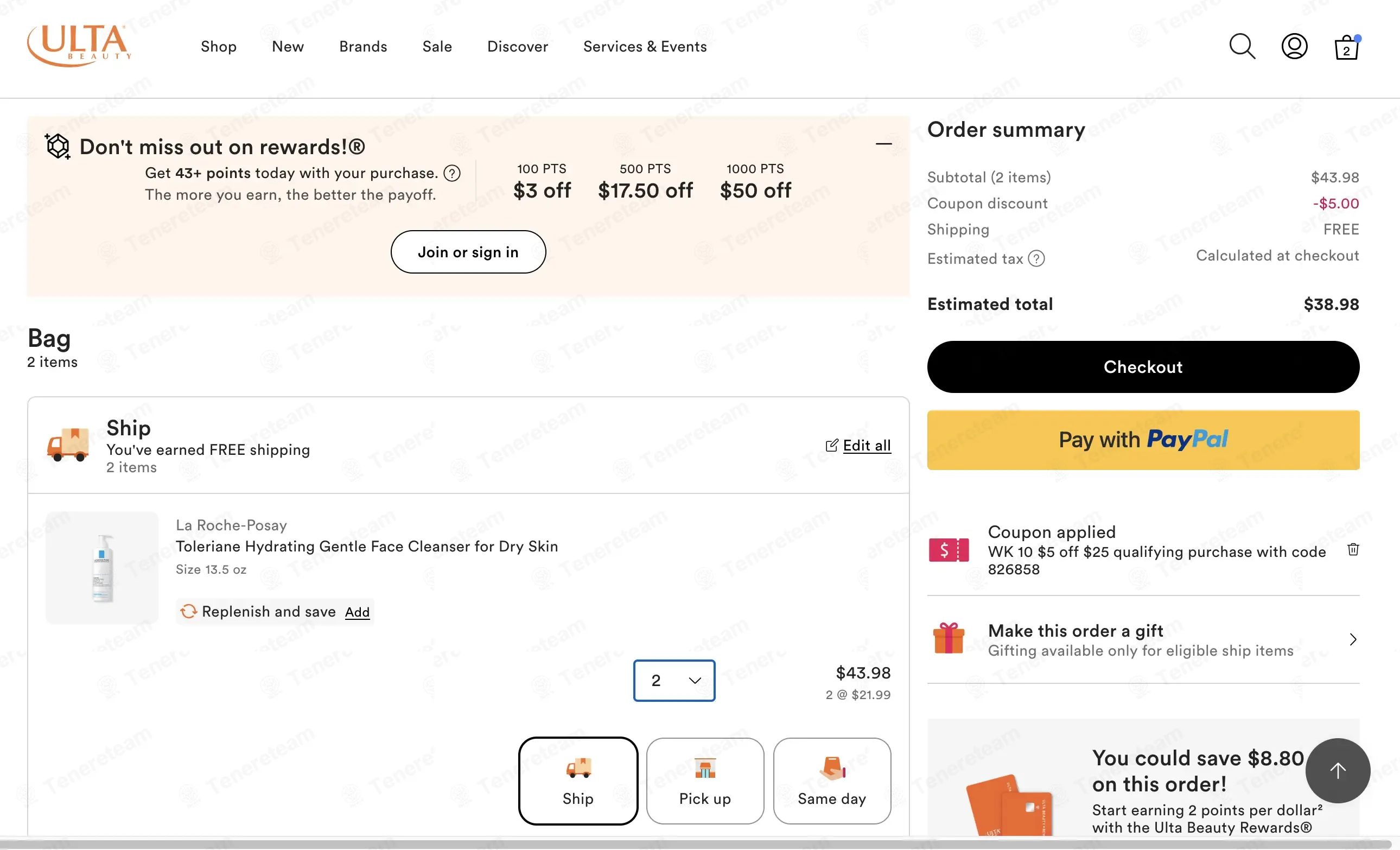Click the Ulta Beauty logo
Viewport: 1400px width, 850px height.
click(x=80, y=46)
